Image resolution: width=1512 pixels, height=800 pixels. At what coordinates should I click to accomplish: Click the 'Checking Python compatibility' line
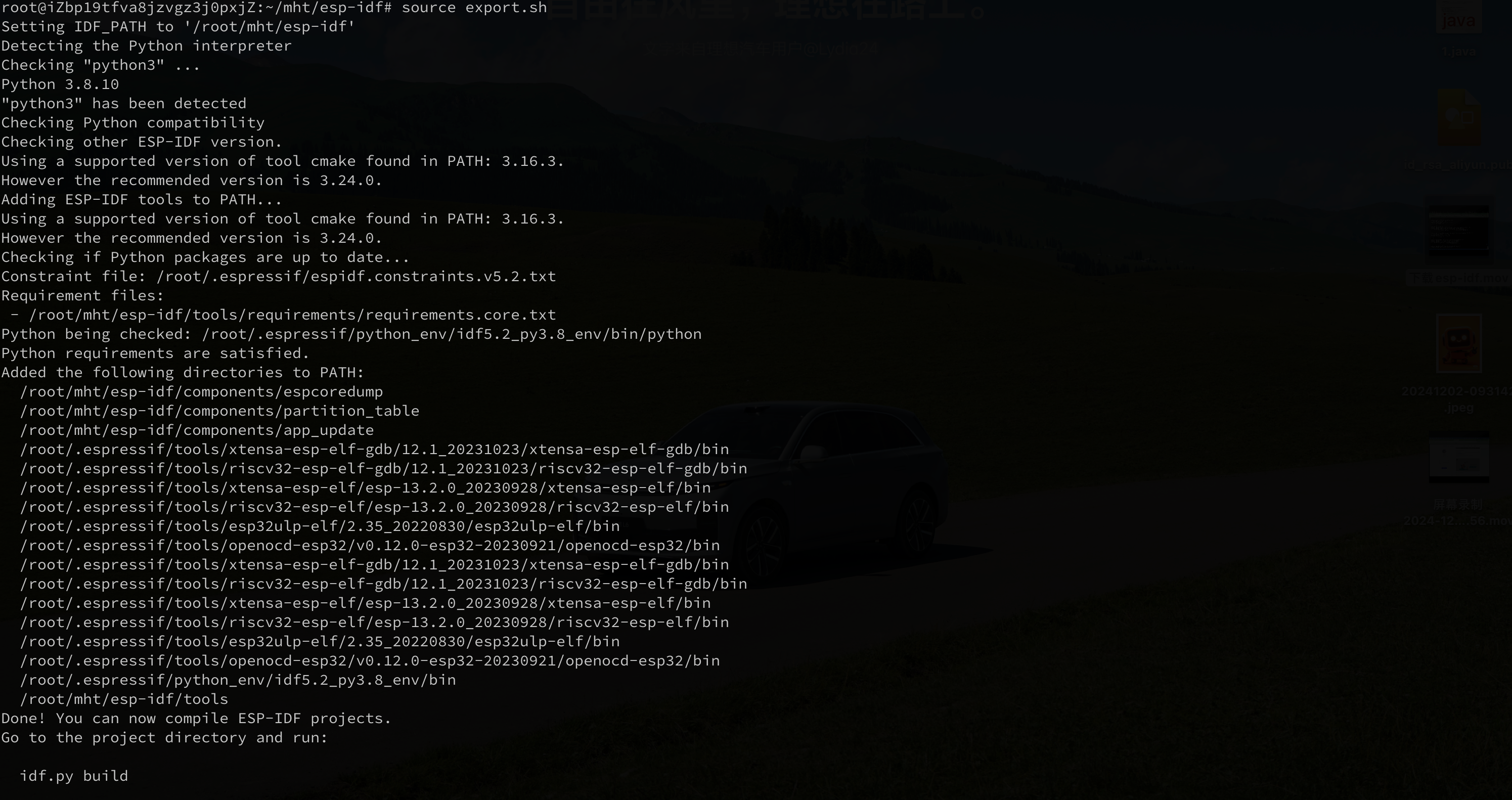(132, 123)
